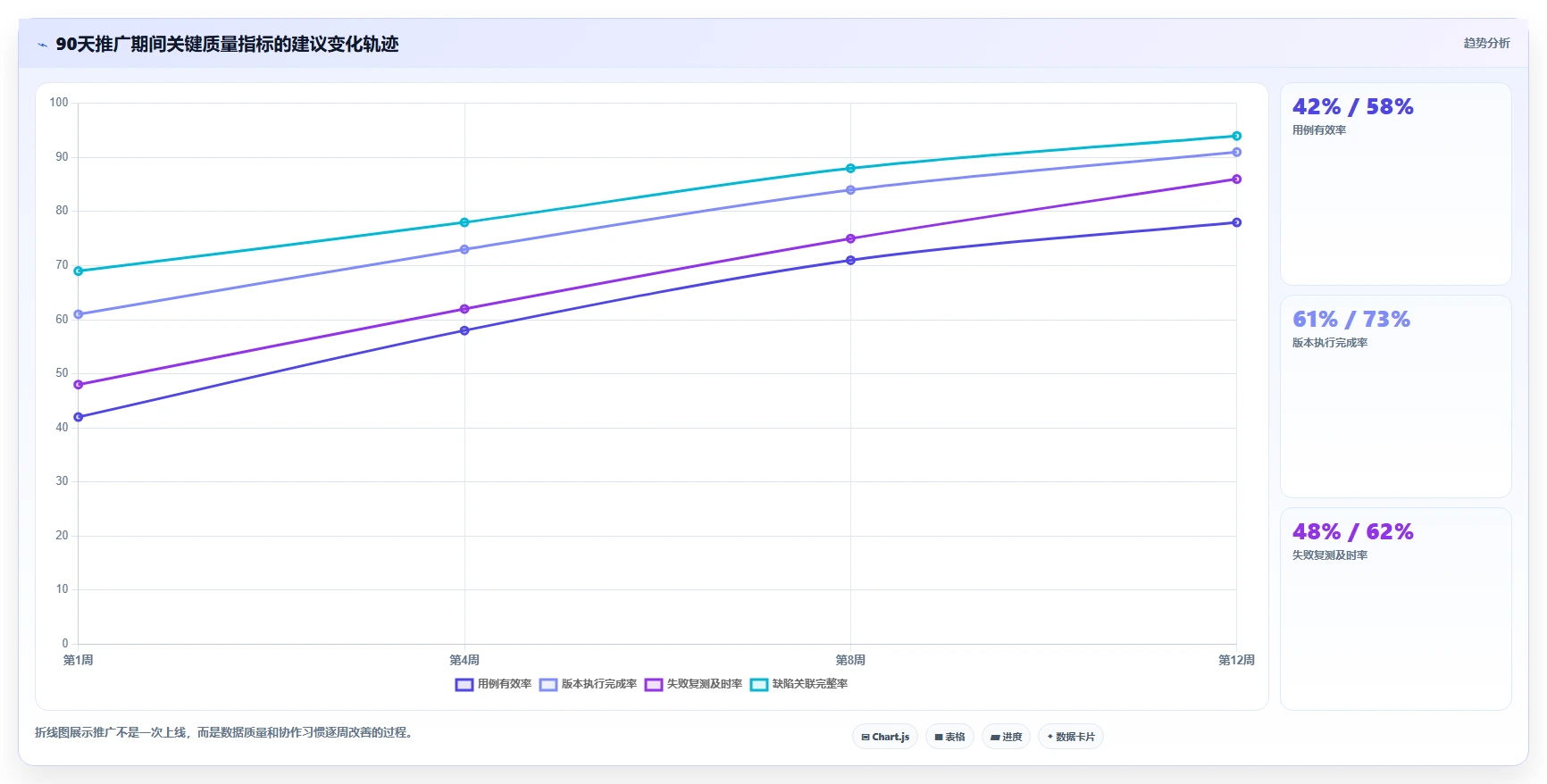Select the 版本执行完成率 point at 第4周
1547x784 pixels.
coord(464,249)
